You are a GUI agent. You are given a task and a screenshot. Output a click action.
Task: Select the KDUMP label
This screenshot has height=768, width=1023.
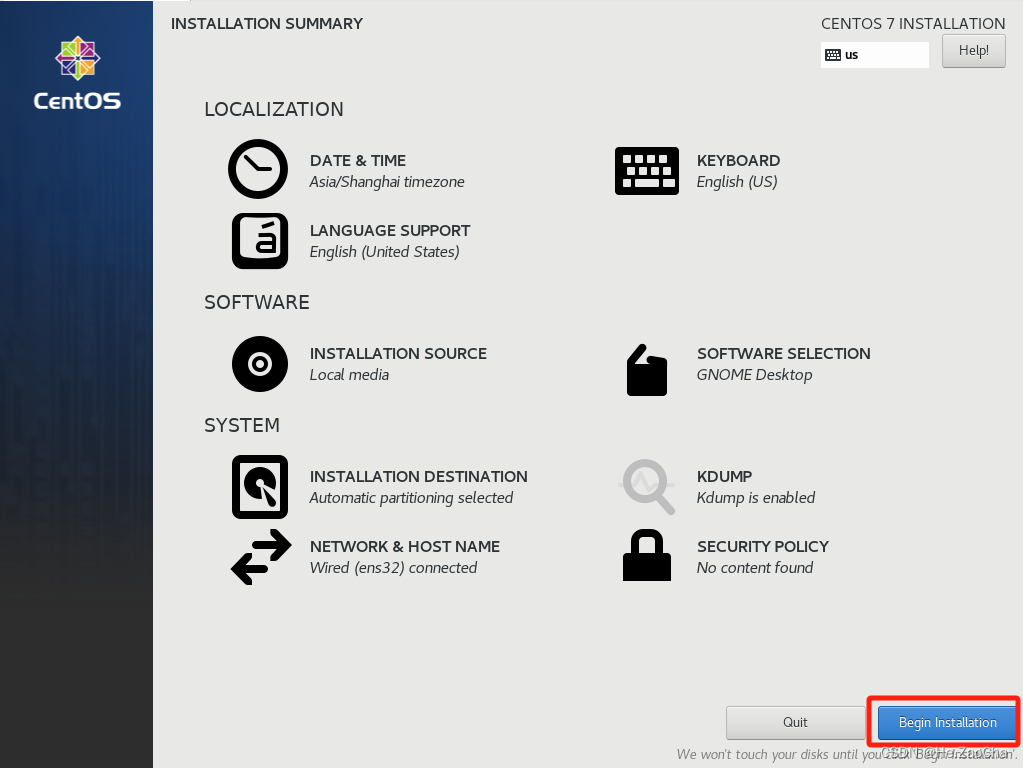coord(724,476)
